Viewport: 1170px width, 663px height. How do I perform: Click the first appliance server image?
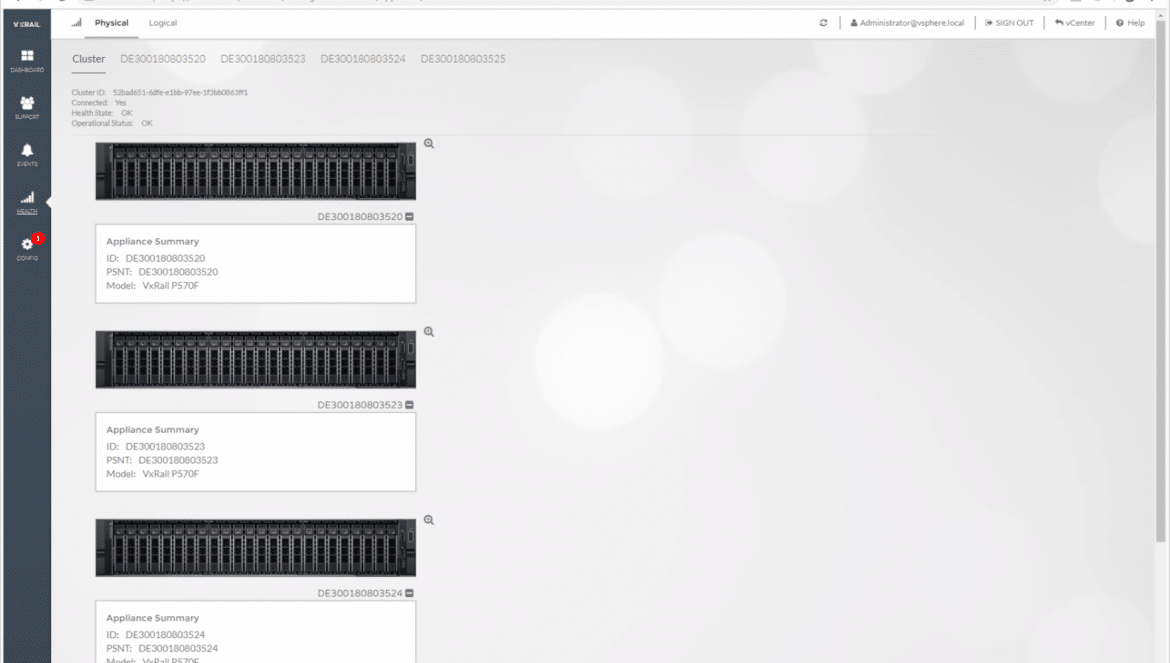point(255,172)
